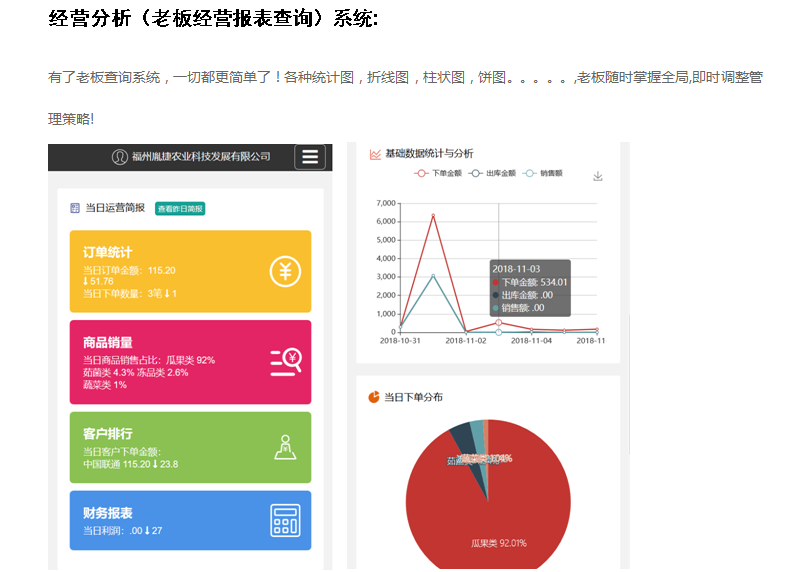Click the calculator icon on 财务报表 card
The image size is (793, 572).
[x=285, y=520]
